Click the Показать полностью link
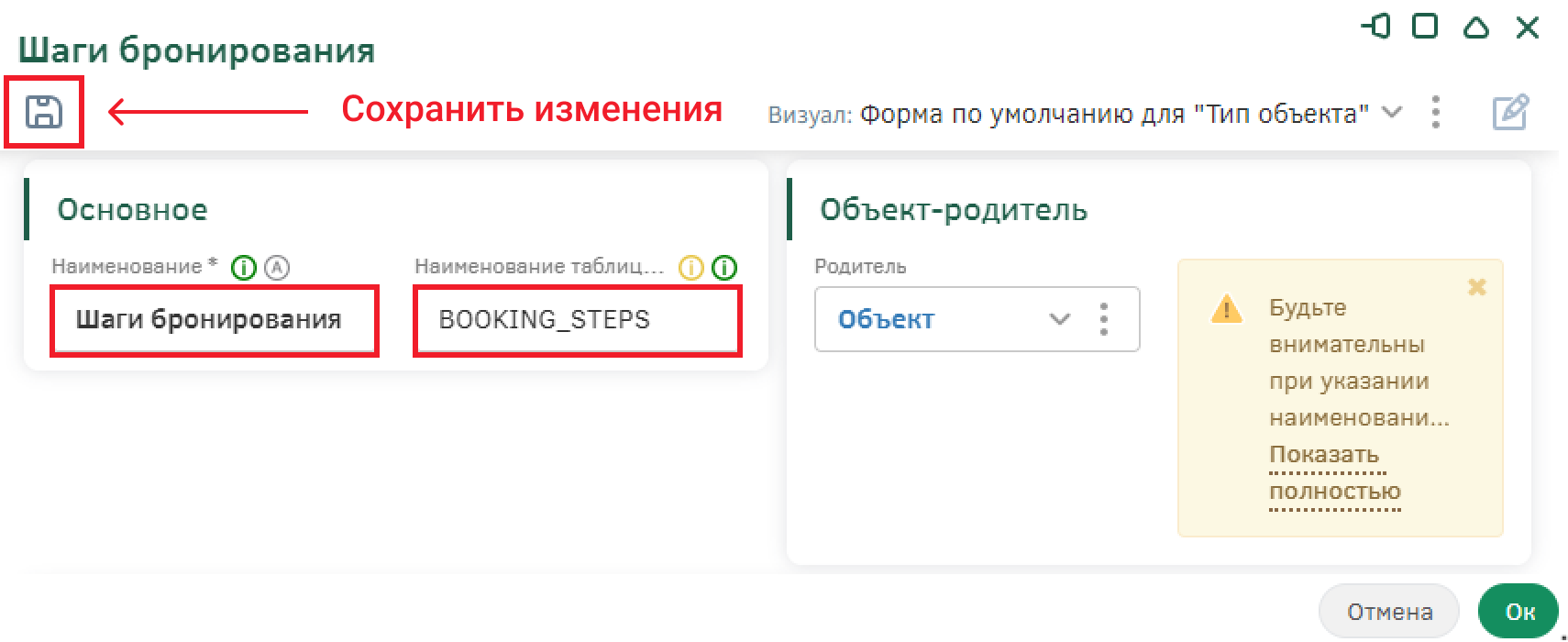Screen dimensions: 1568x642 1335,473
